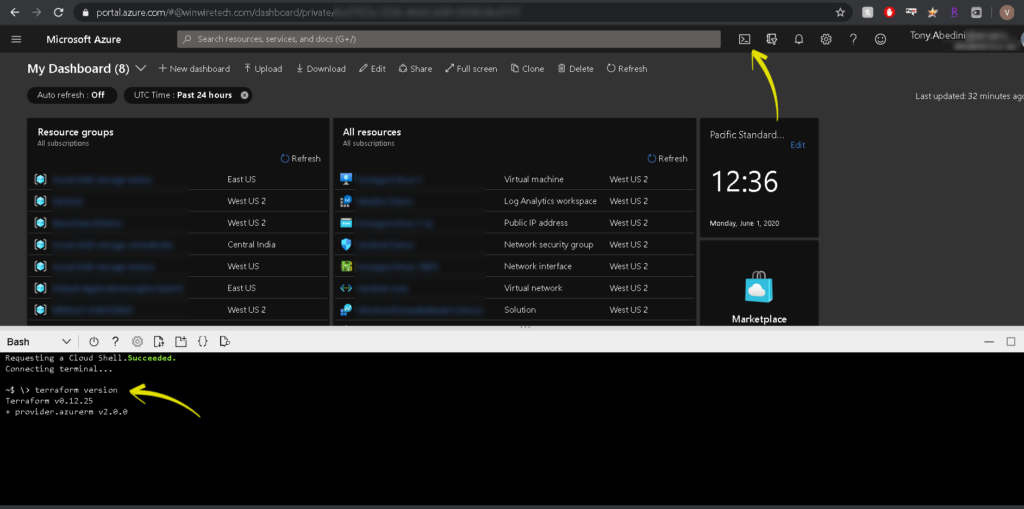This screenshot has height=509, width=1024.
Task: Click Microsoft Azure home link
Action: click(84, 39)
